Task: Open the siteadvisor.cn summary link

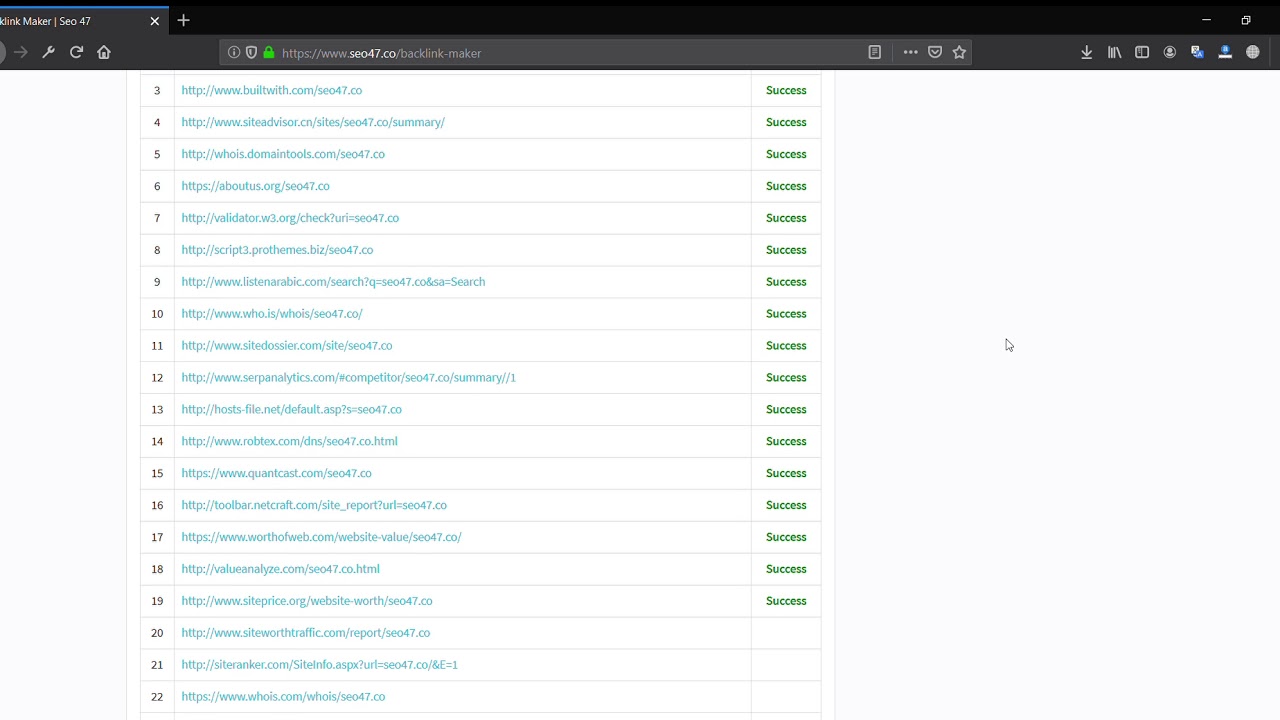Action: click(x=313, y=122)
